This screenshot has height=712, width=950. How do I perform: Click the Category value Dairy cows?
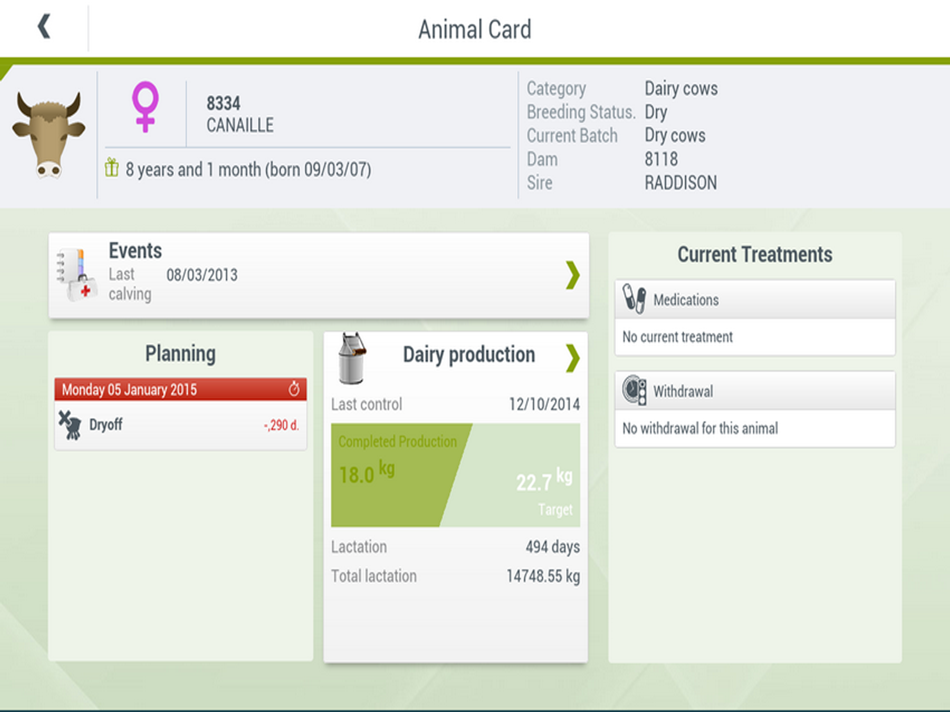click(x=681, y=88)
